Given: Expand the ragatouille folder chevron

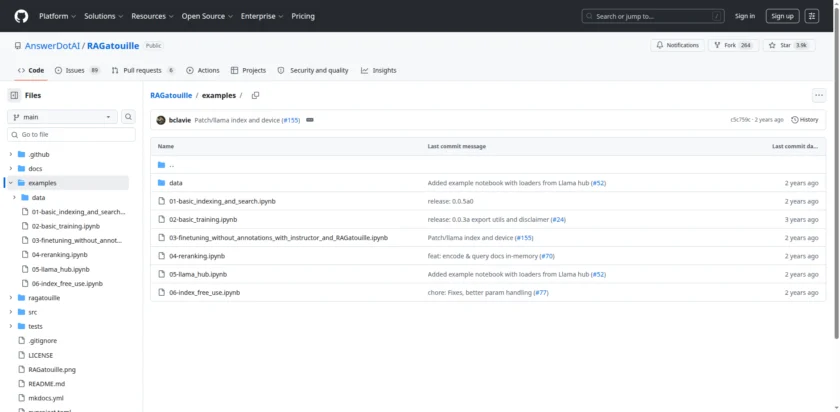Looking at the screenshot, I should [10, 298].
